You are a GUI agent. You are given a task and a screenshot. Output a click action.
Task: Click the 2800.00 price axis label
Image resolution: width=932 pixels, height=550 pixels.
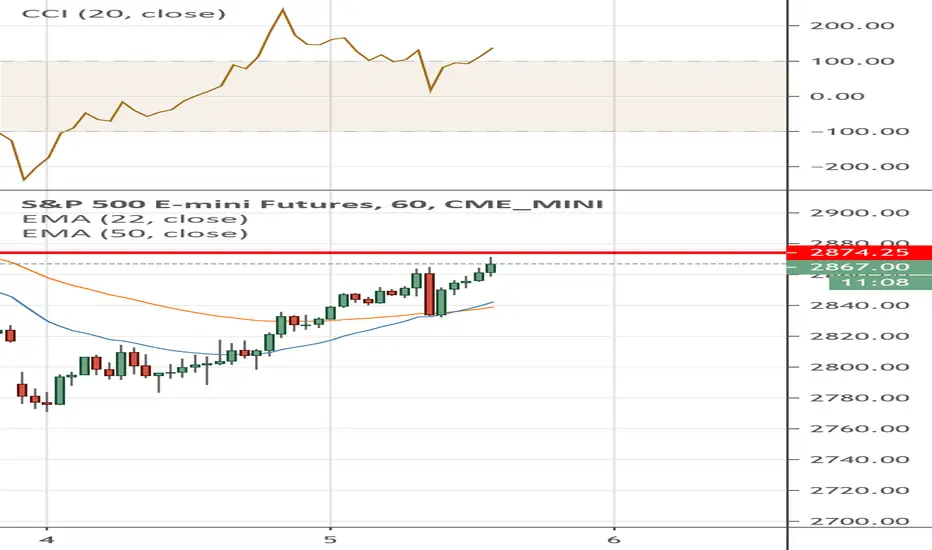pyautogui.click(x=859, y=367)
